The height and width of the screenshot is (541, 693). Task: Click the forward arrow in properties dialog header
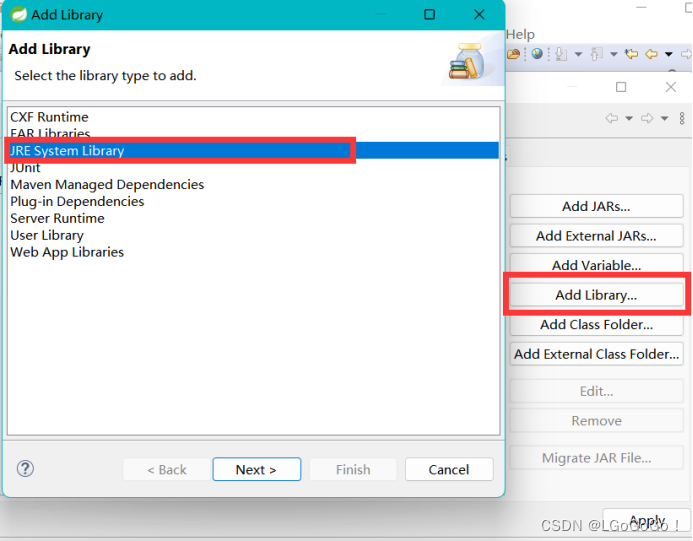(647, 118)
